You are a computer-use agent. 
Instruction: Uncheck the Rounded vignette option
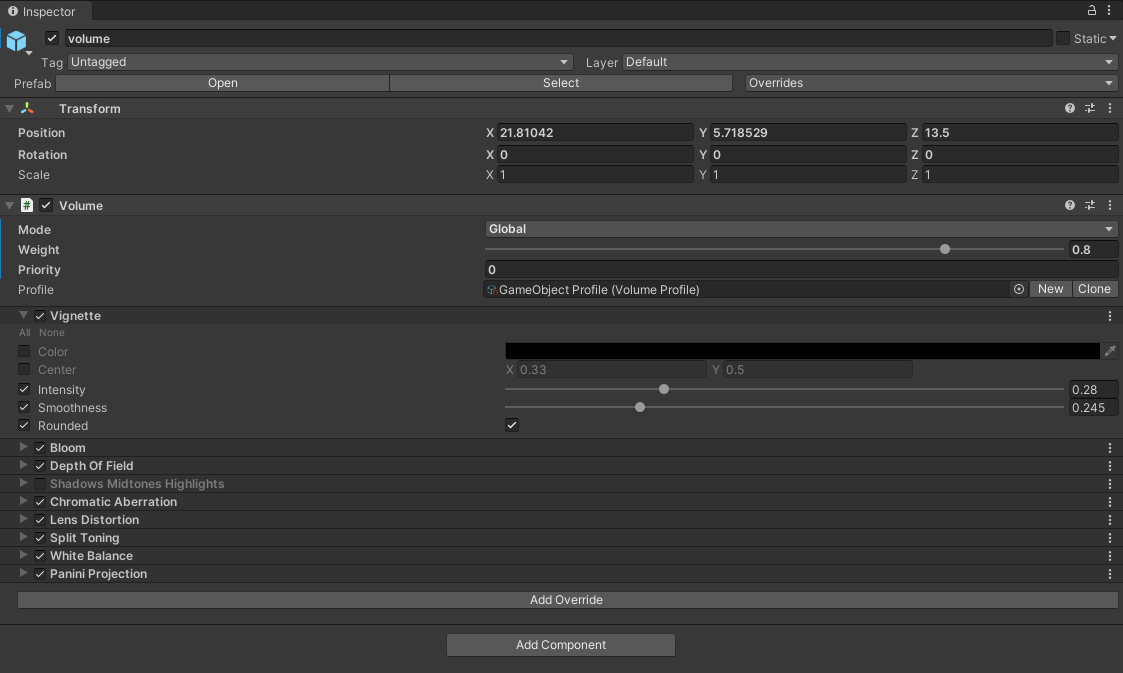pyautogui.click(x=511, y=424)
